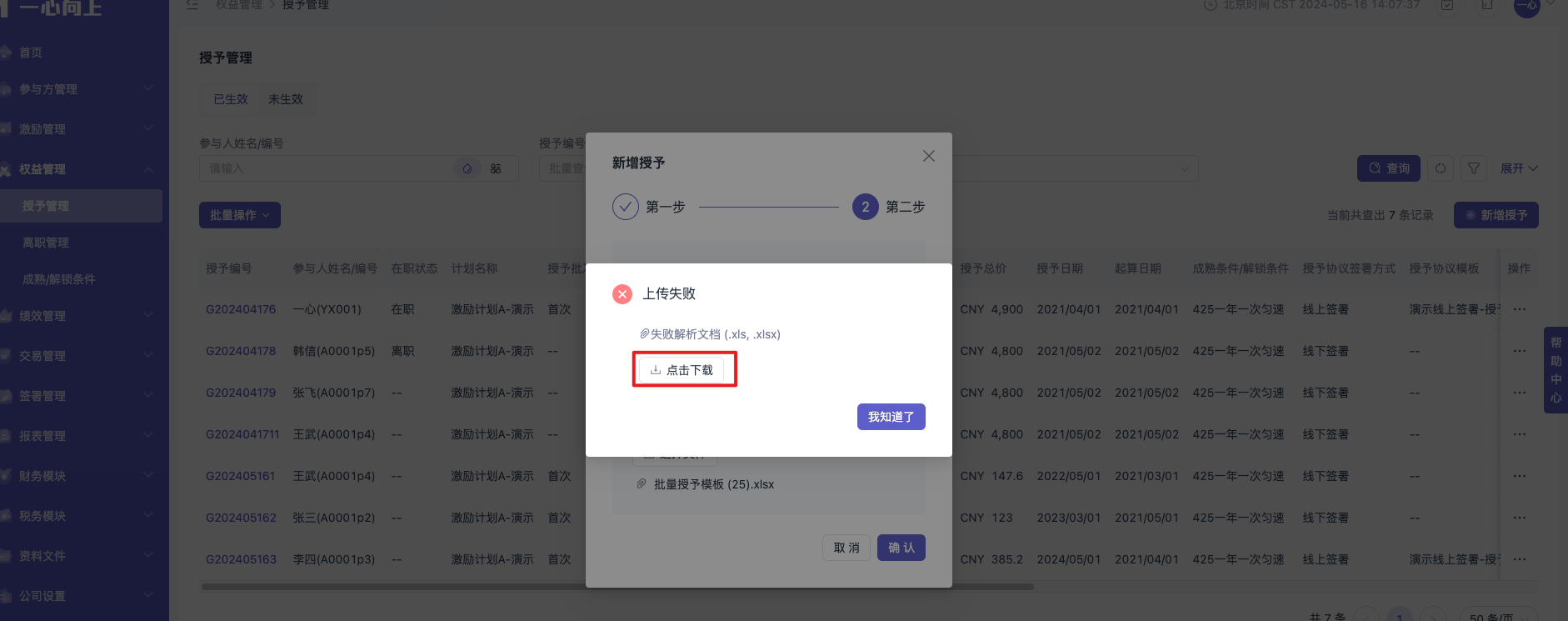The width and height of the screenshot is (1568, 621).
Task: Open more actions for row G202404176
Action: (x=1520, y=309)
